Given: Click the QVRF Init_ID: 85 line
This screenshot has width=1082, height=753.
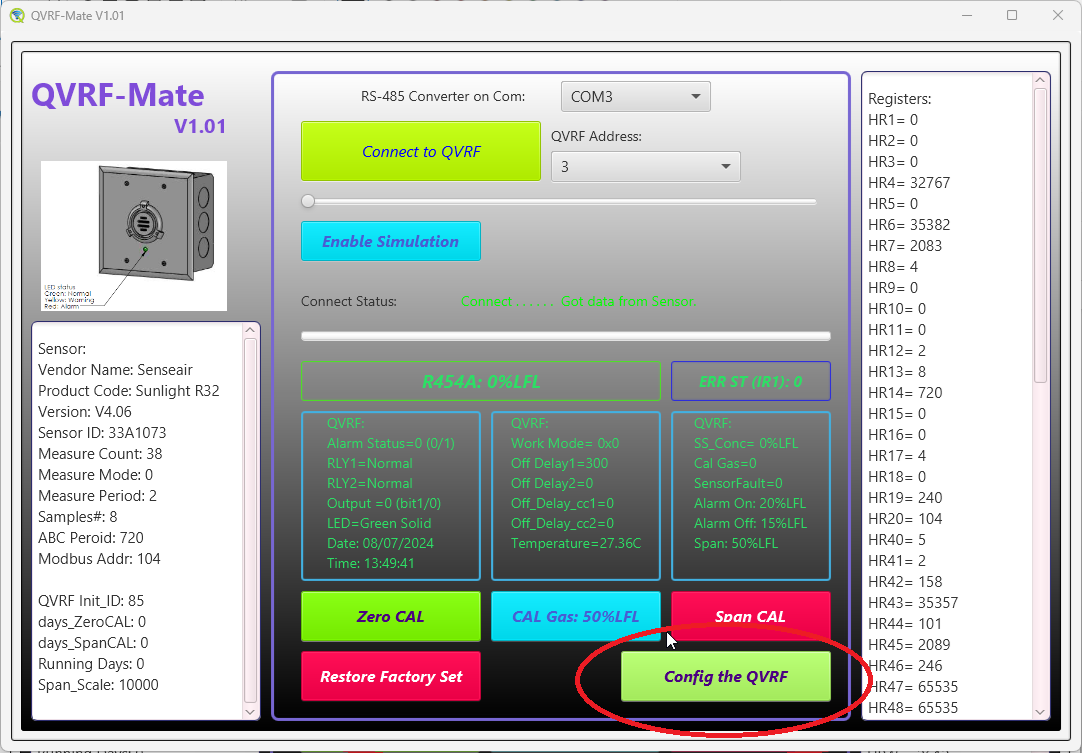Looking at the screenshot, I should pyautogui.click(x=91, y=600).
